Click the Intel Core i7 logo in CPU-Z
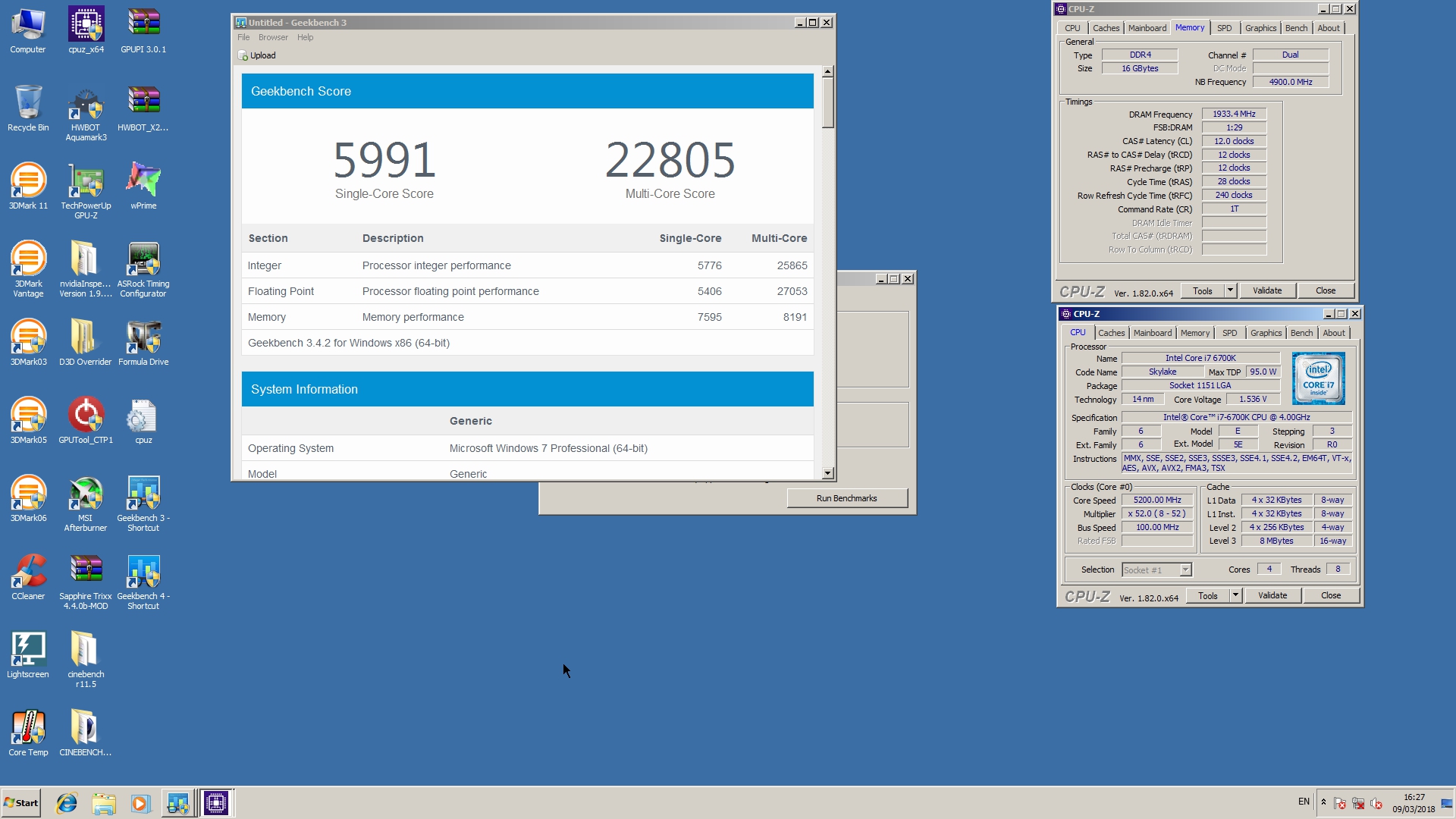 [x=1318, y=378]
